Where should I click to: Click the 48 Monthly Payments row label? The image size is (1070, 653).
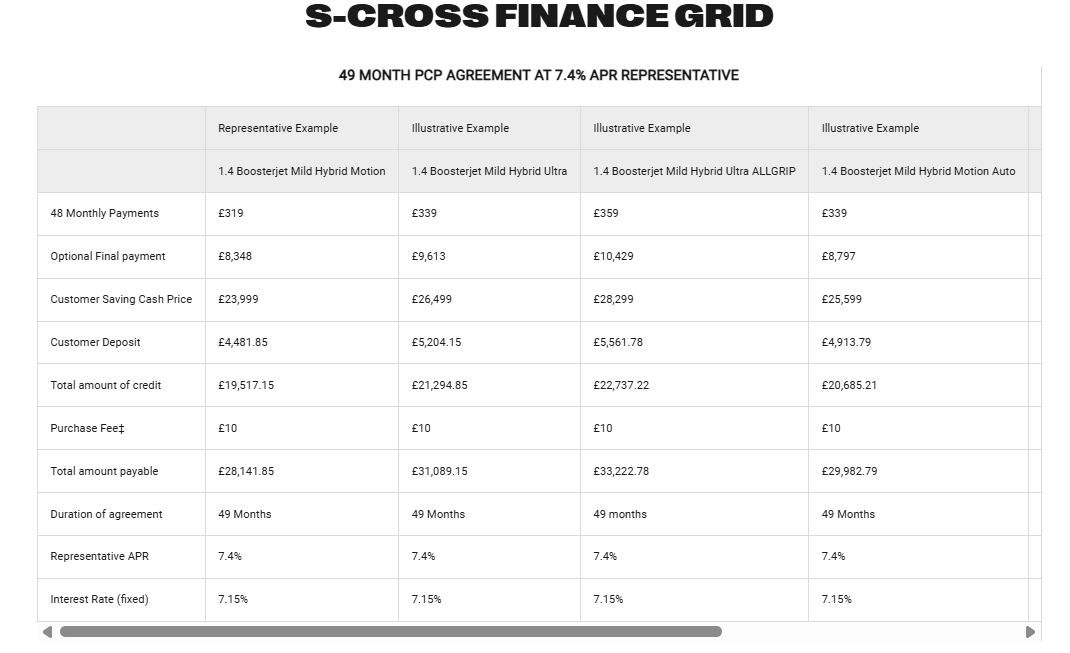[x=105, y=213]
